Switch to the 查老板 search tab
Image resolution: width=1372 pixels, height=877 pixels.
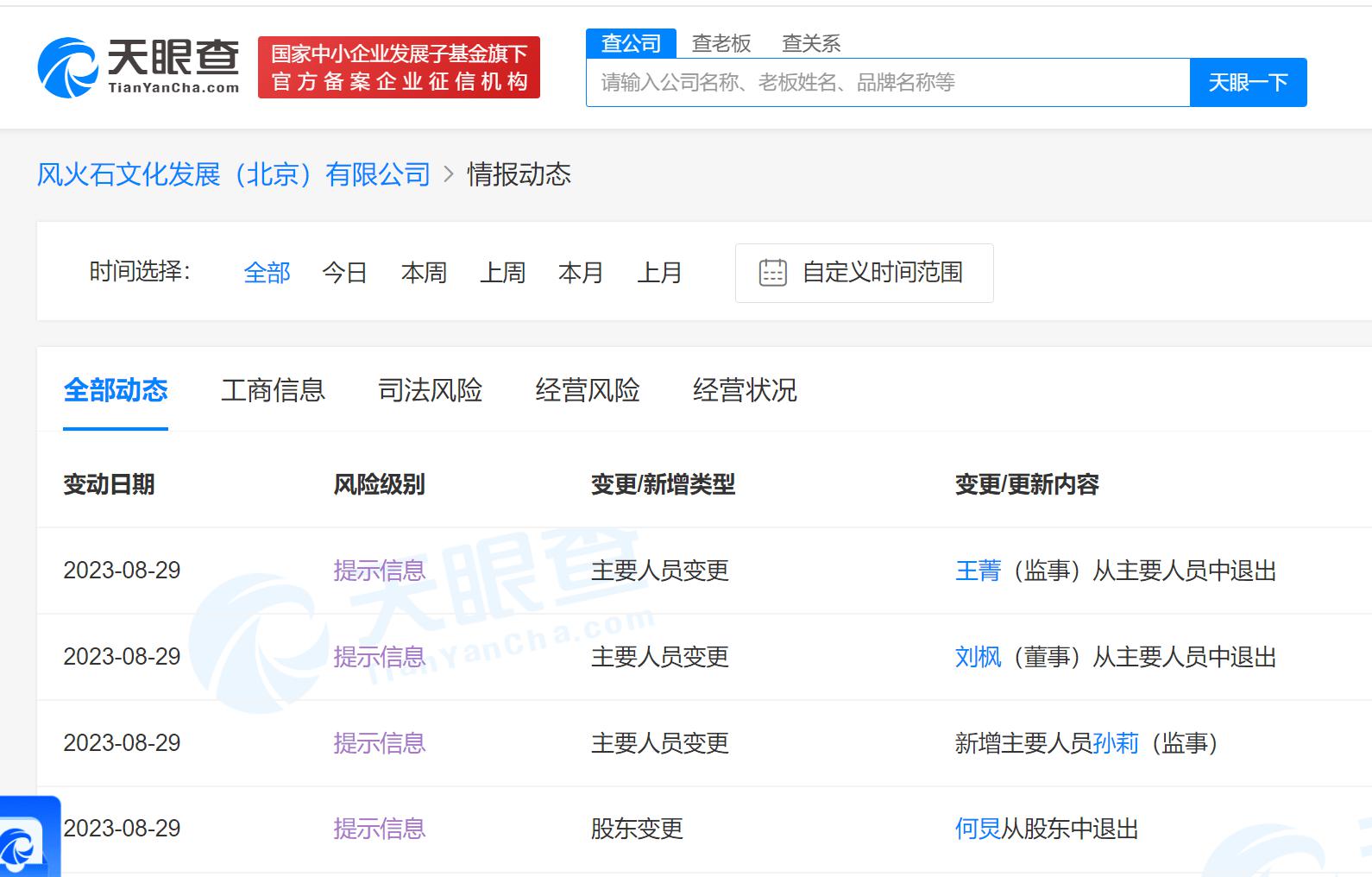pos(721,43)
